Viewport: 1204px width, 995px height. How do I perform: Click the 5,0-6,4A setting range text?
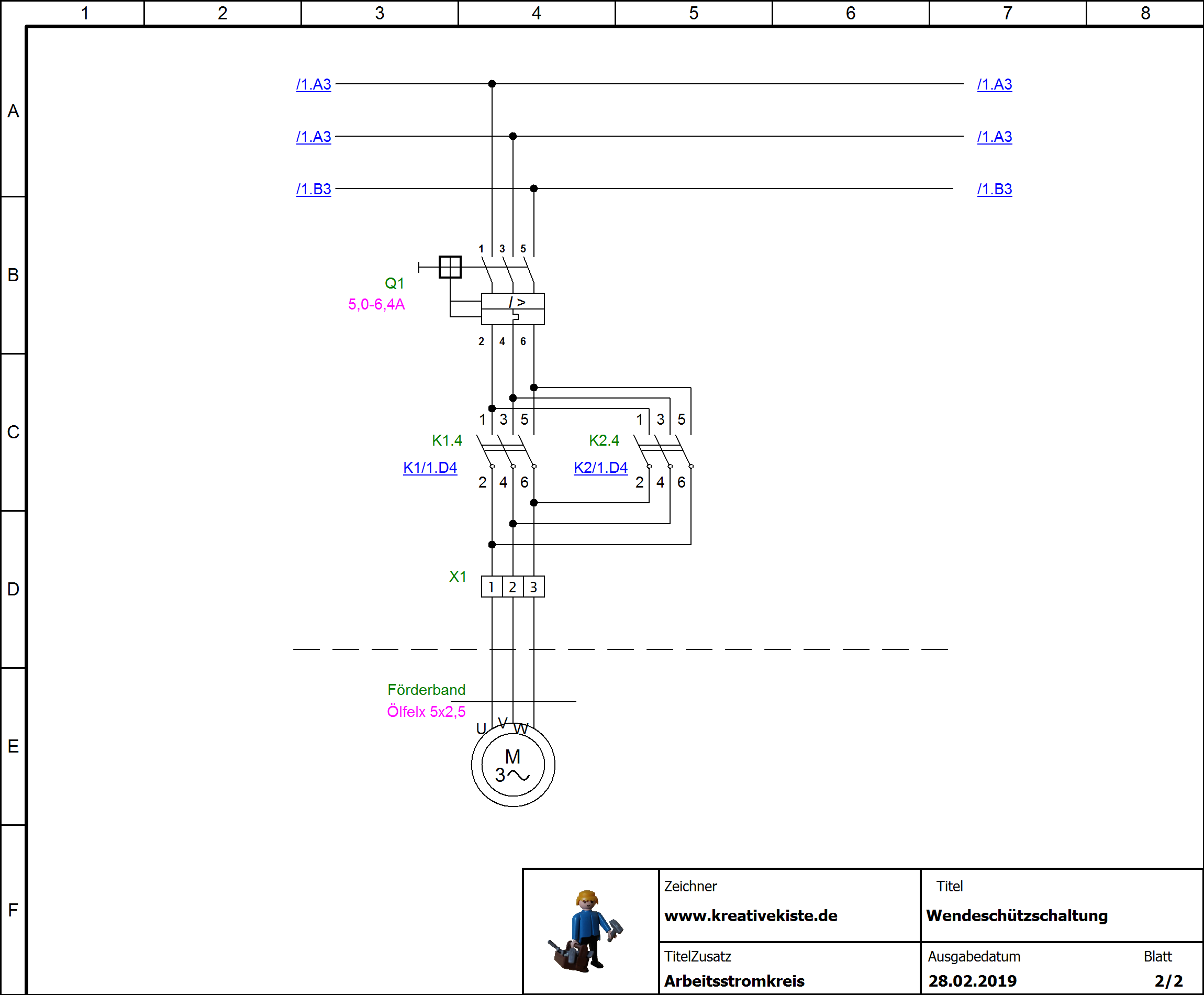coord(376,304)
